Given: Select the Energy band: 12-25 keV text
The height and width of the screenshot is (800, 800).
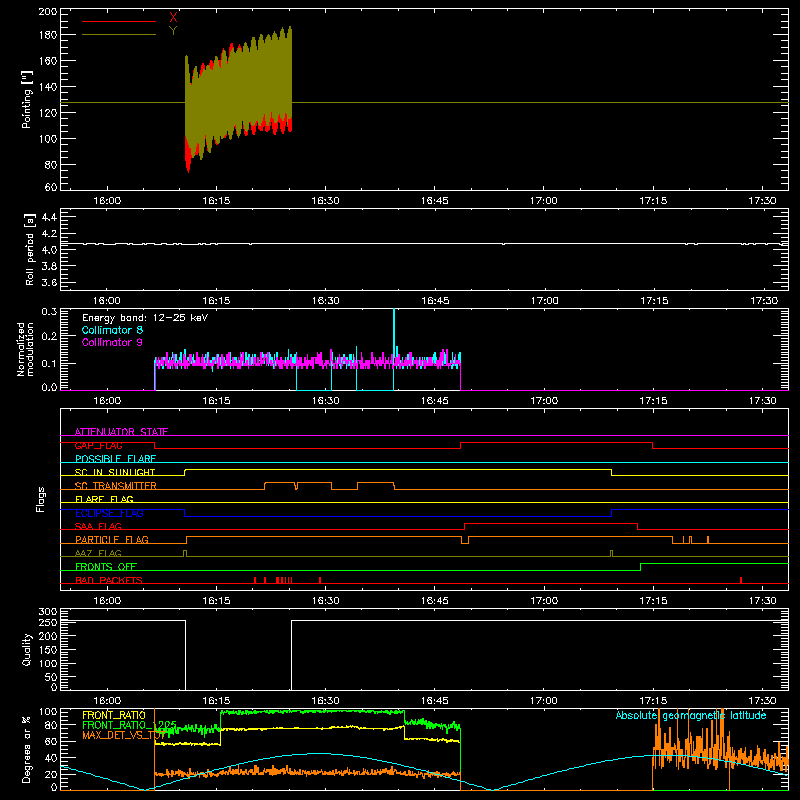Looking at the screenshot, I should pos(145,318).
